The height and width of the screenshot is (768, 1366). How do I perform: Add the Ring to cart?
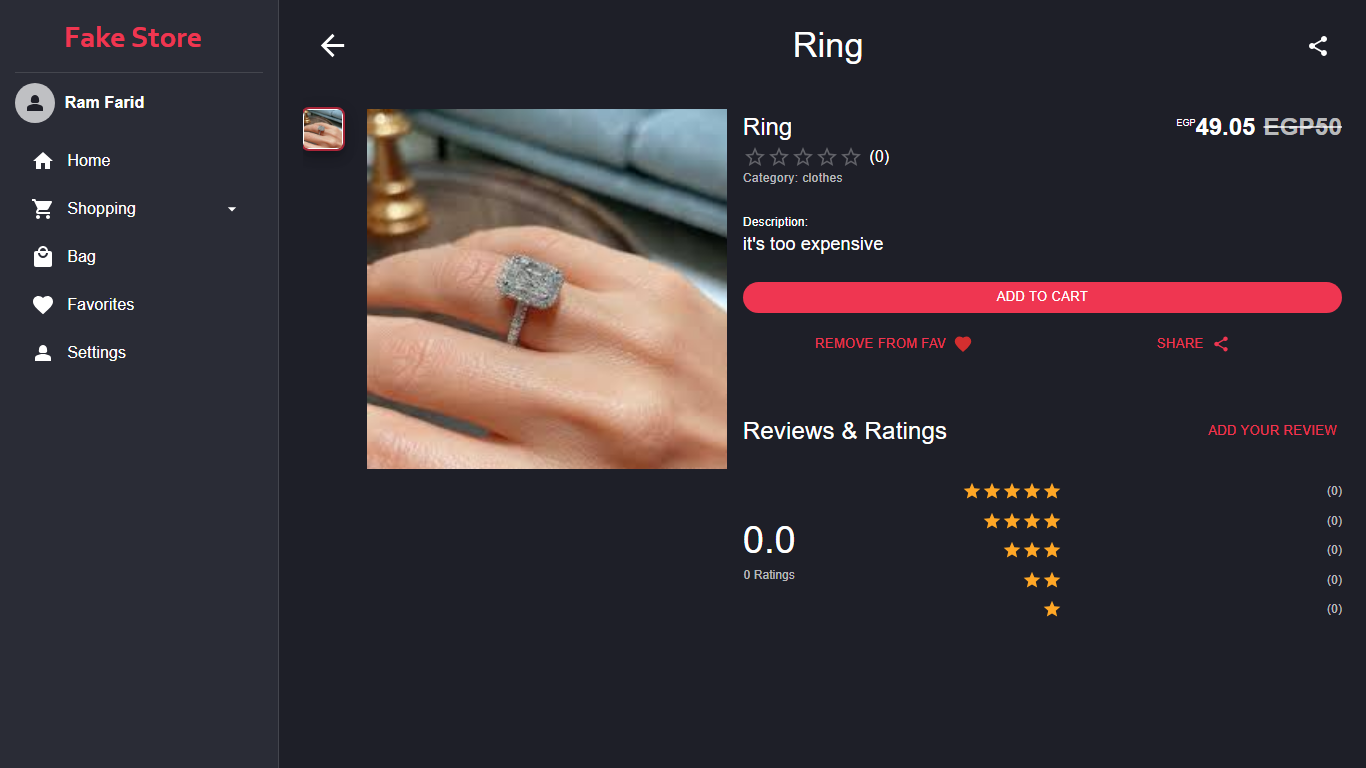(x=1042, y=297)
